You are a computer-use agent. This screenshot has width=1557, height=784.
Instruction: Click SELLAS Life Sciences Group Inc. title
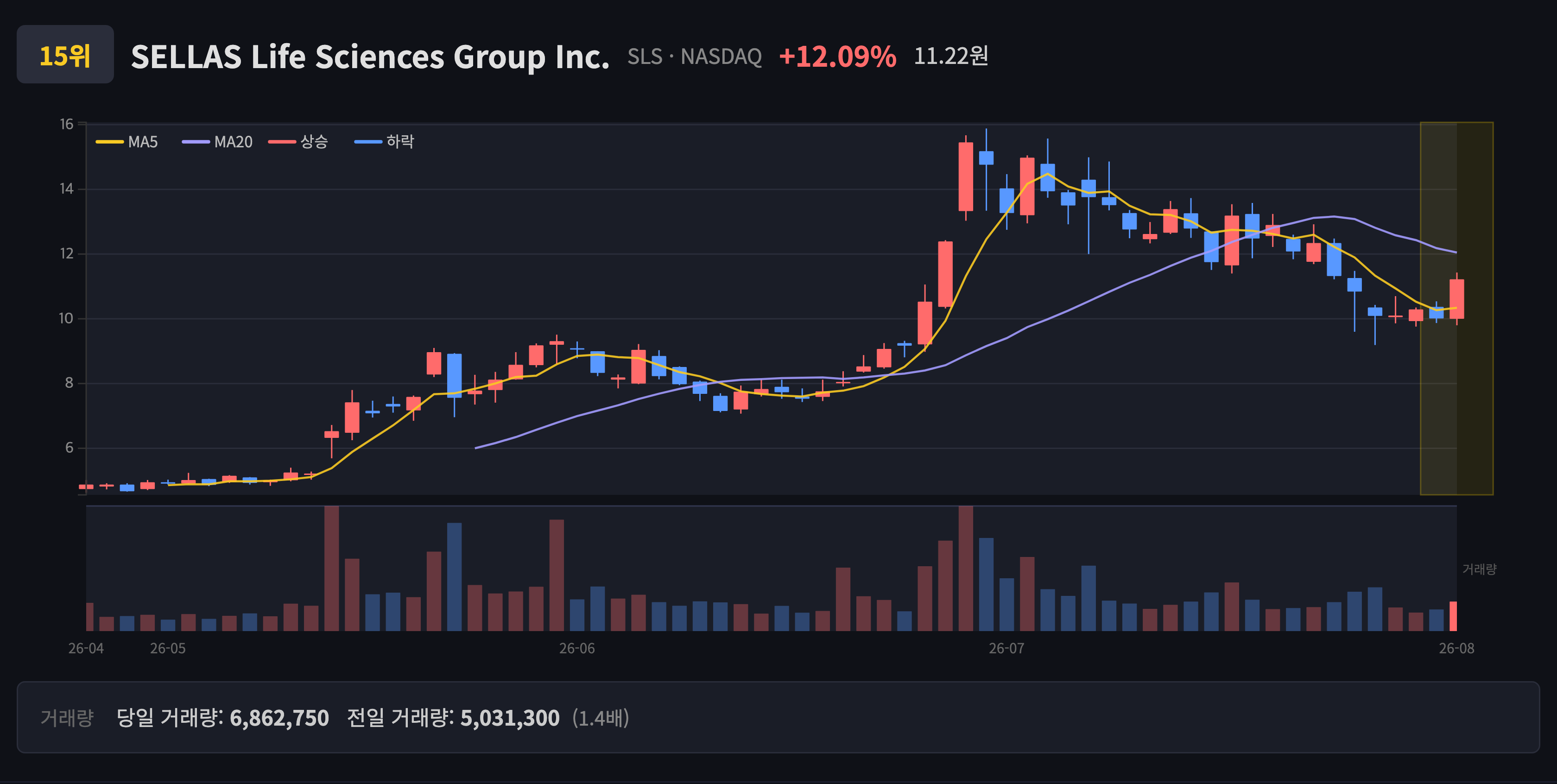pos(370,57)
